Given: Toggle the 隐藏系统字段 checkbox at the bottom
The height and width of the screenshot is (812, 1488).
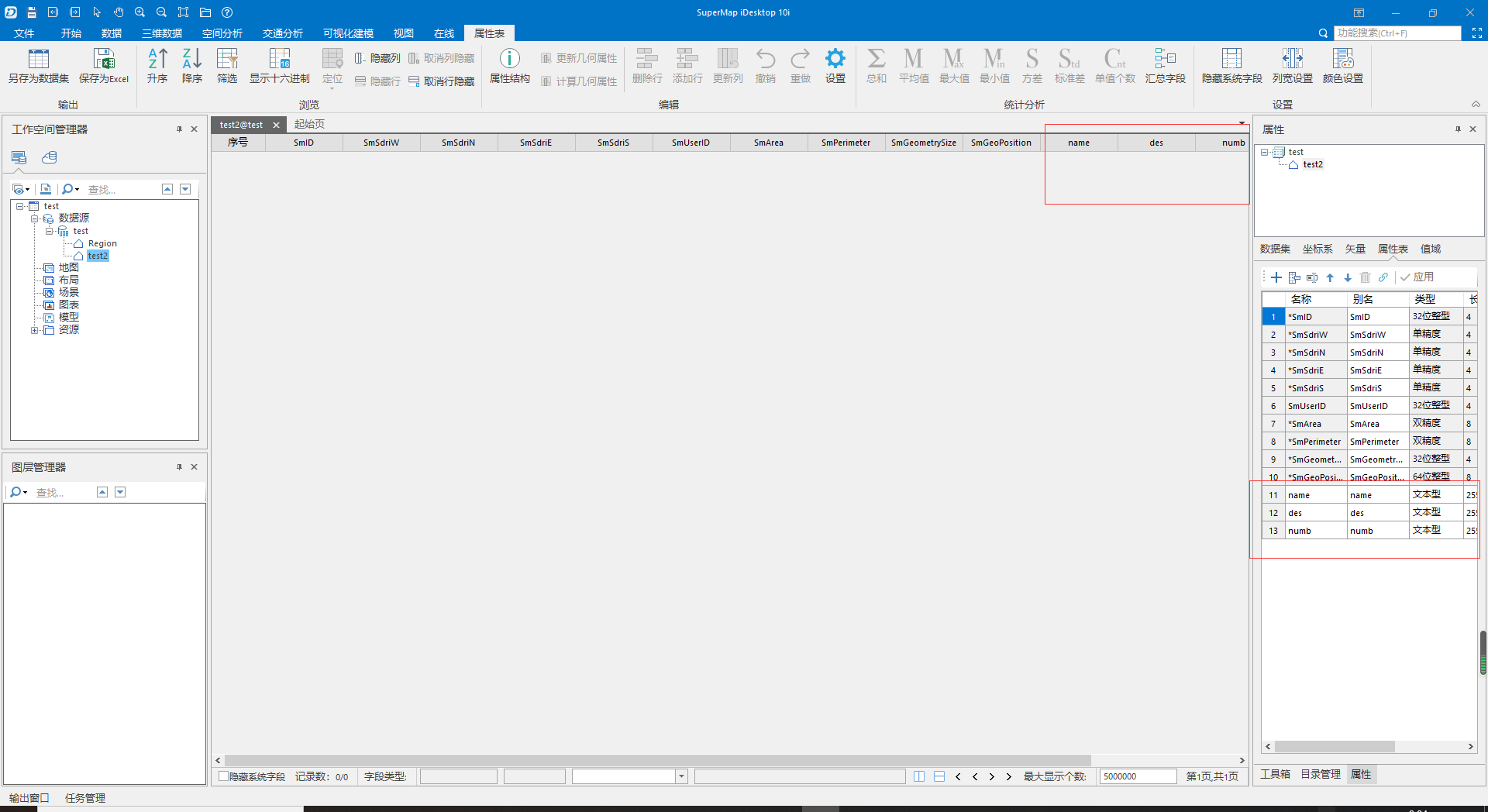Looking at the screenshot, I should (x=223, y=776).
